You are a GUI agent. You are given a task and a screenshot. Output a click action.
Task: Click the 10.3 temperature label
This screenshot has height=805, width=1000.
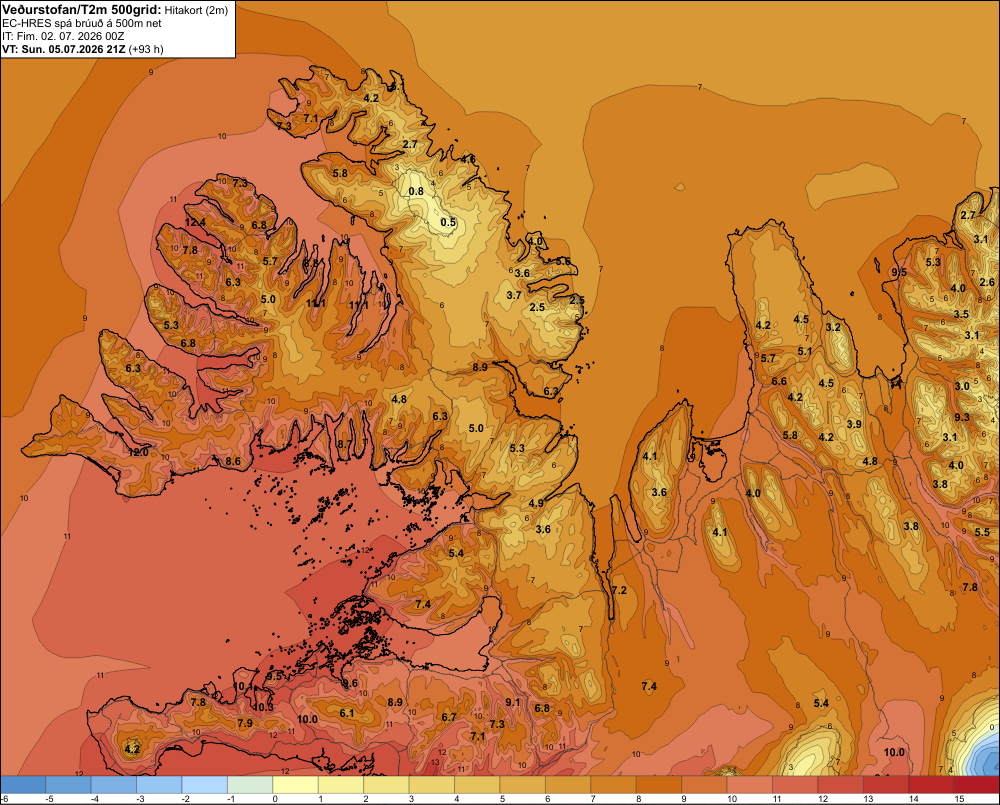point(263,707)
